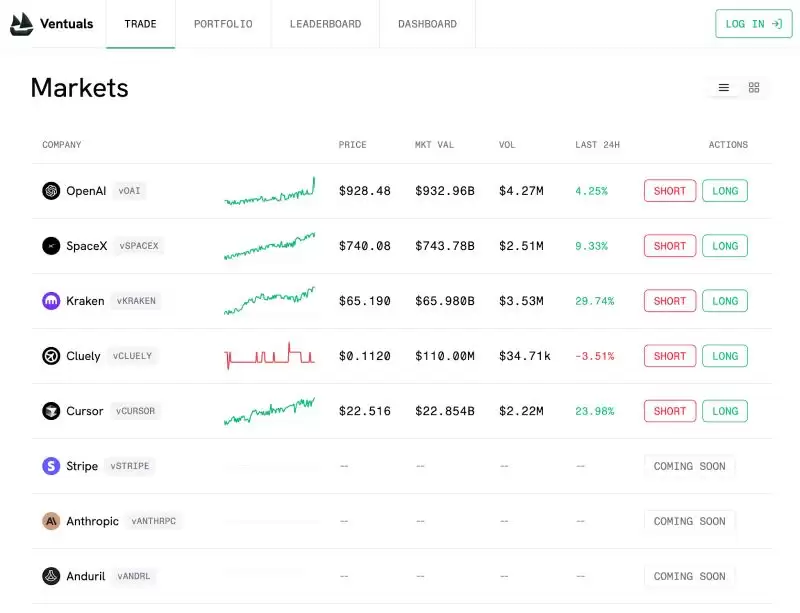Image resolution: width=800 pixels, height=613 pixels.
Task: Go to the Dashboard tab
Action: 428,24
